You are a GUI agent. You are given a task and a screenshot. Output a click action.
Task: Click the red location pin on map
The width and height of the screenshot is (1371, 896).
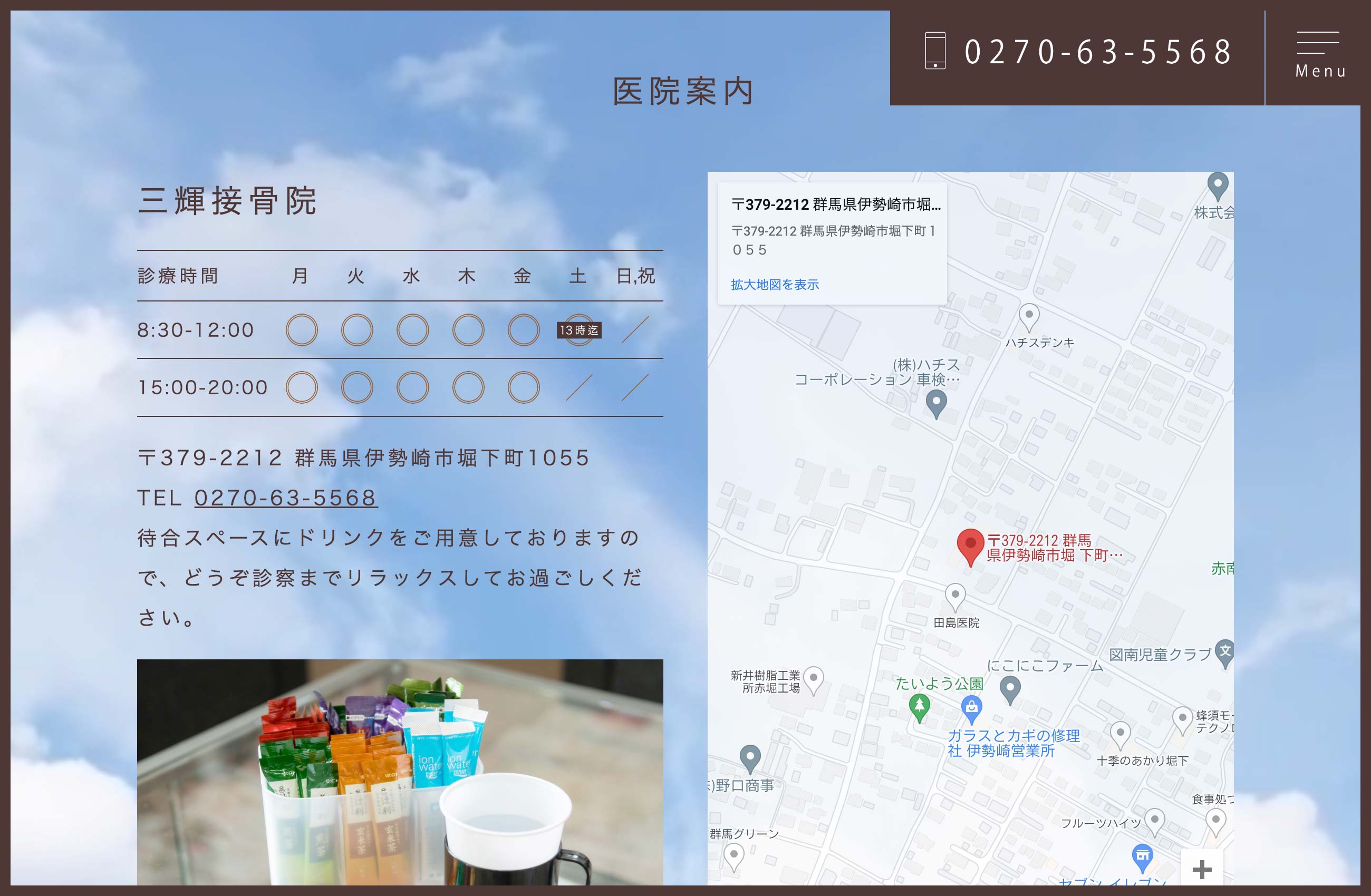970,546
